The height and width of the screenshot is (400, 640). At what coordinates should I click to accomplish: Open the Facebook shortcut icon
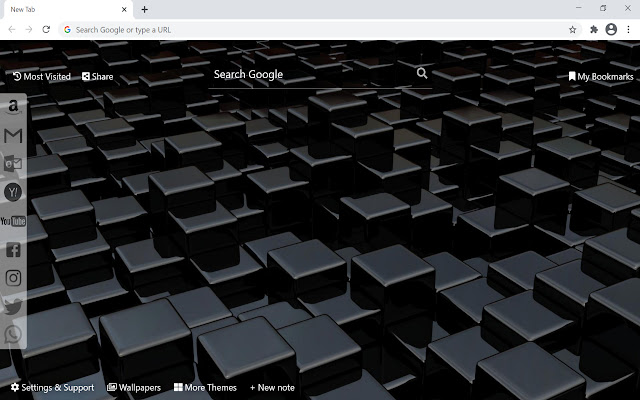(x=13, y=249)
